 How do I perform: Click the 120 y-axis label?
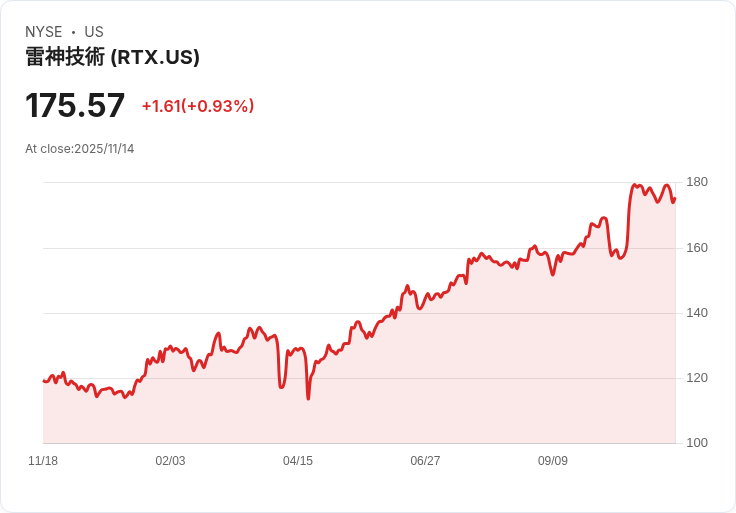pyautogui.click(x=697, y=378)
